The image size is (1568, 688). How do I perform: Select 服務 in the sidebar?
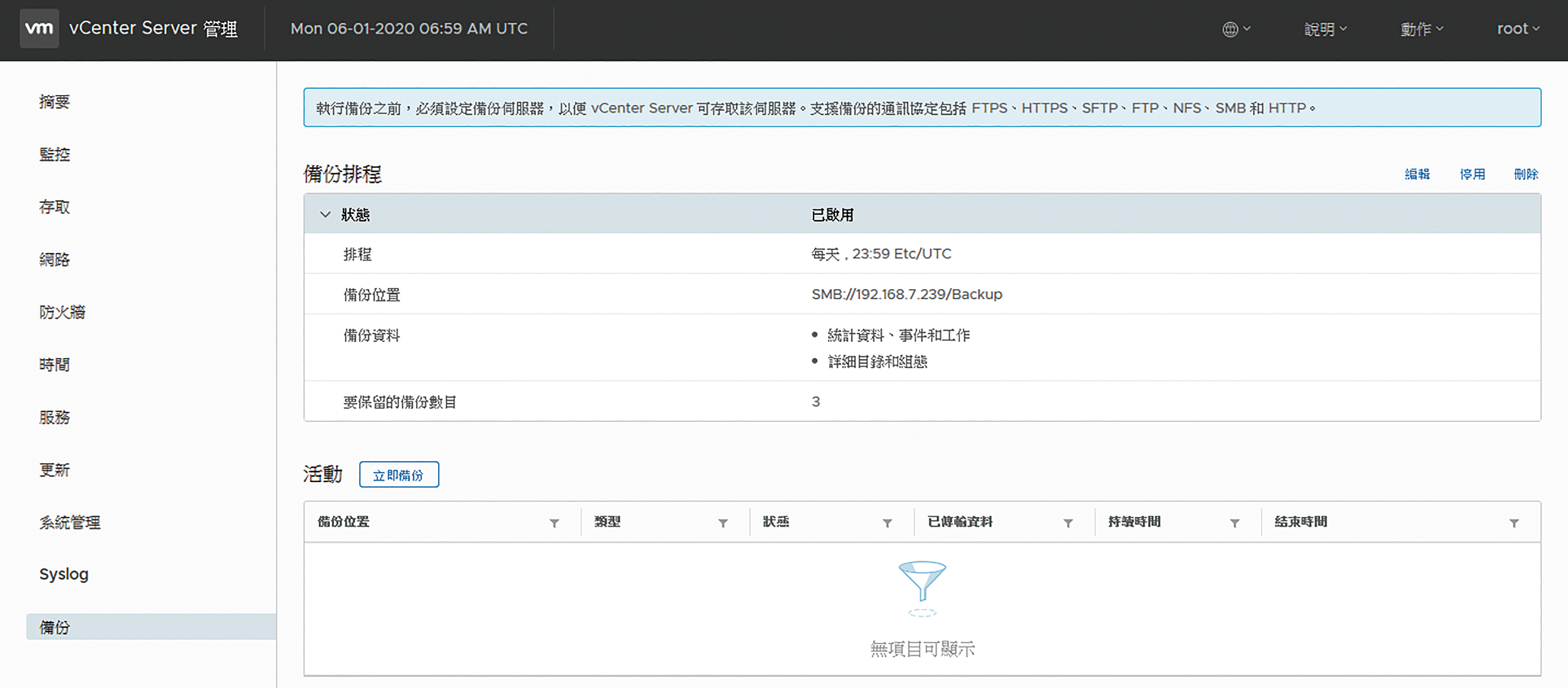coord(54,417)
